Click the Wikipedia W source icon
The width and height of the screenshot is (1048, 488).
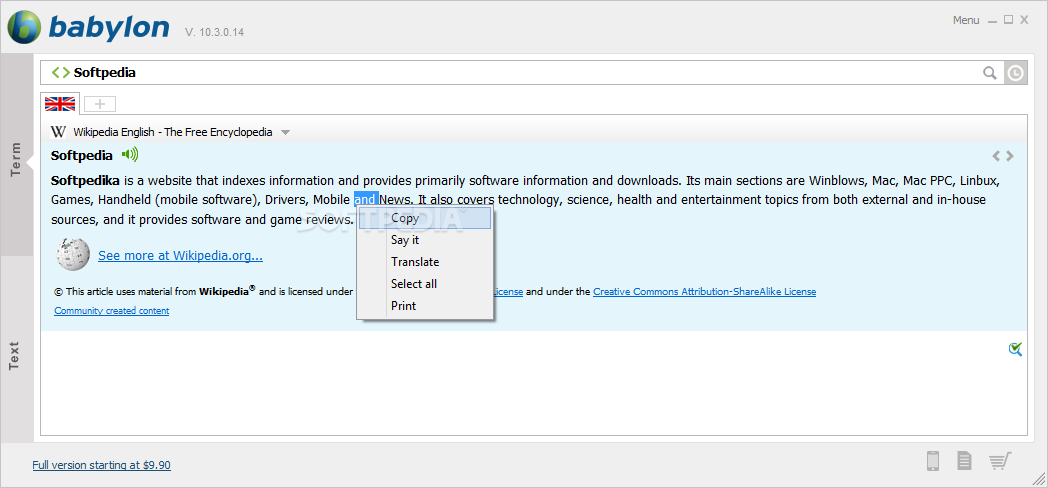[x=59, y=132]
